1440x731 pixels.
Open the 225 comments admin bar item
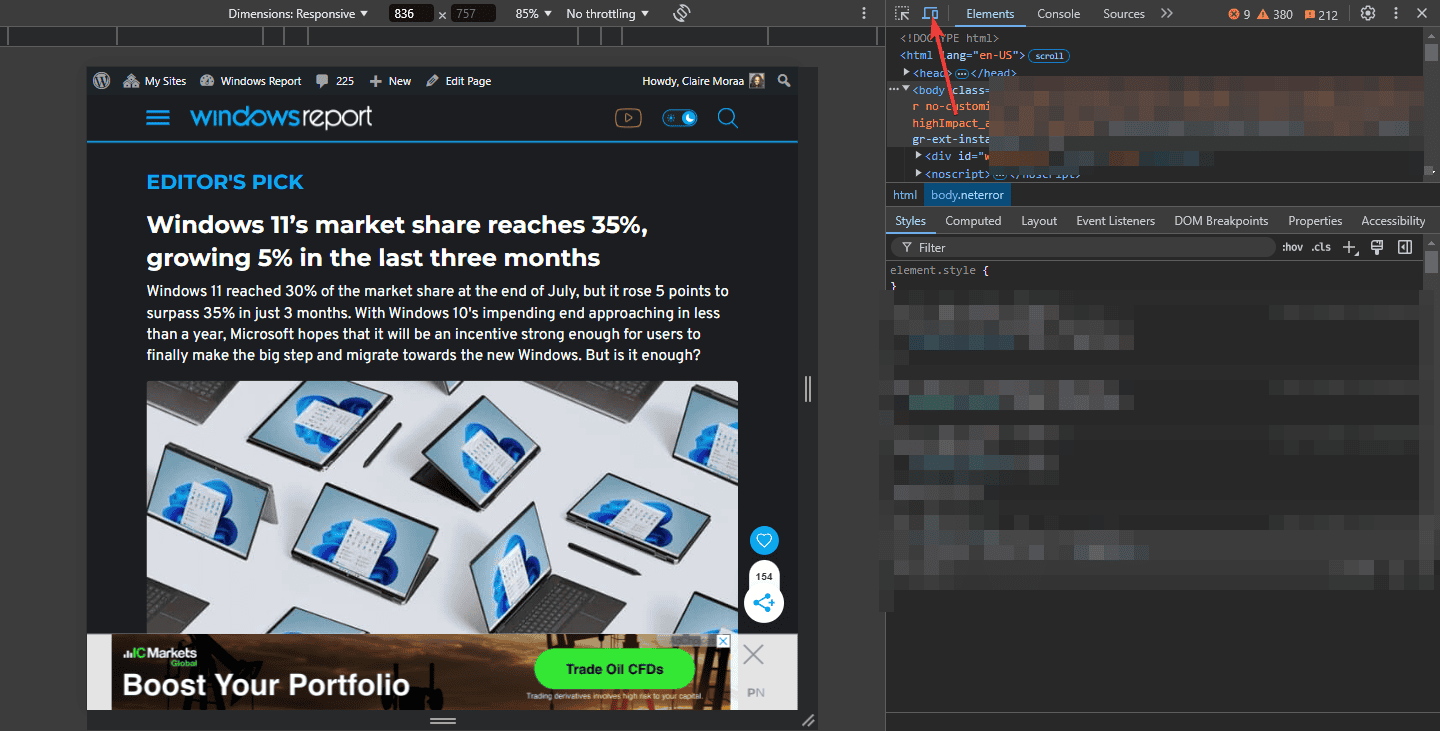point(334,81)
